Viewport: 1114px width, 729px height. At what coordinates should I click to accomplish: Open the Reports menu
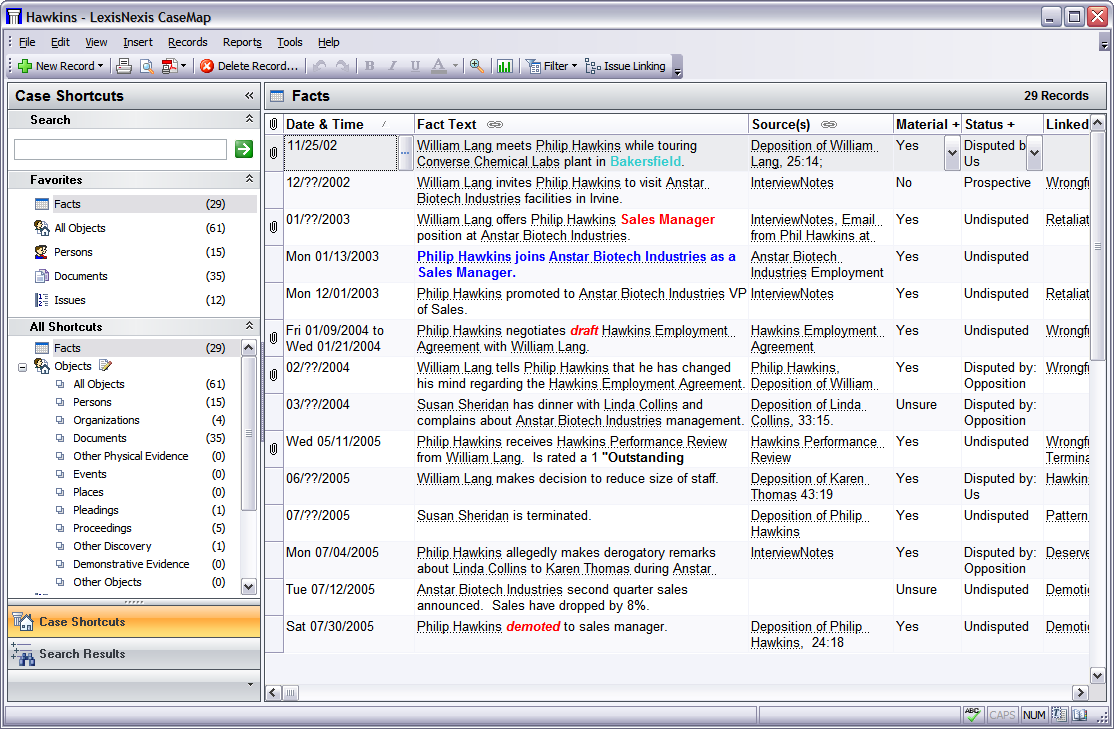(x=242, y=42)
